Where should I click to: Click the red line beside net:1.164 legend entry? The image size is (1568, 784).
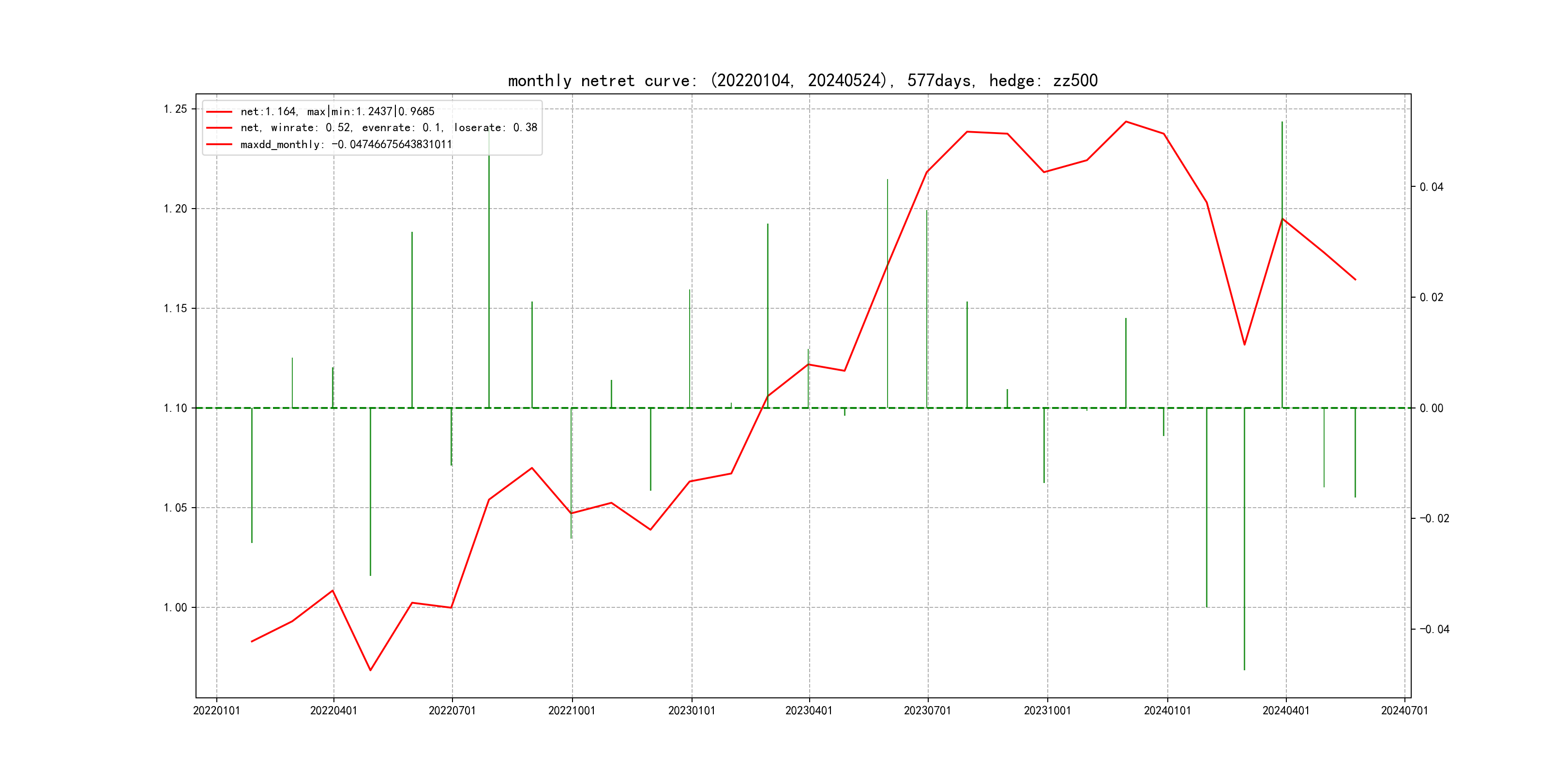click(x=219, y=112)
